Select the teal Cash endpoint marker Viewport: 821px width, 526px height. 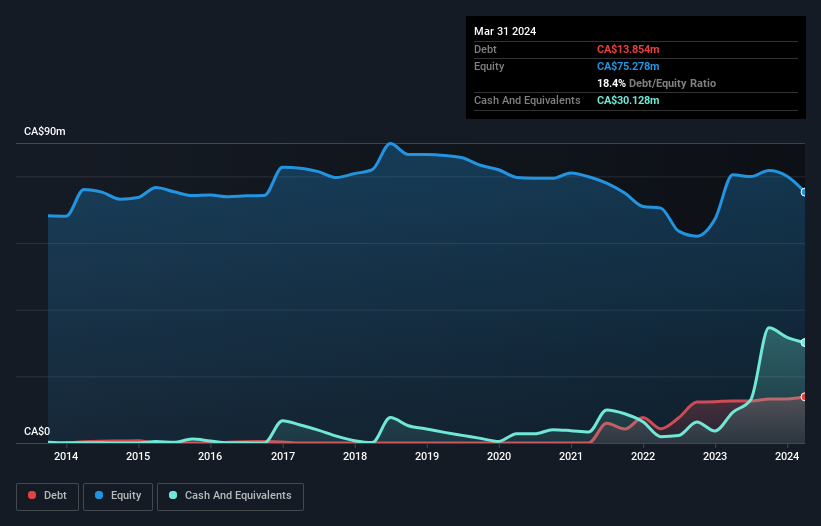[804, 342]
